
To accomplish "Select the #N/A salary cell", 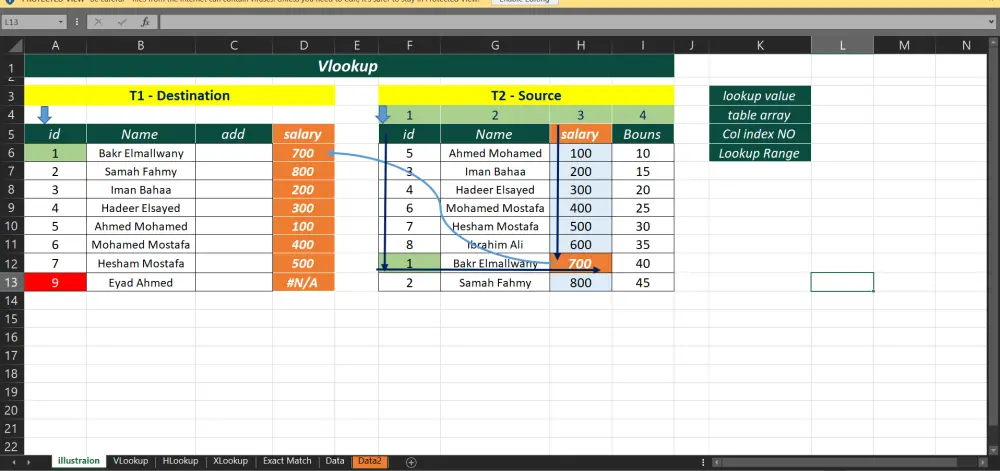I will (x=304, y=282).
